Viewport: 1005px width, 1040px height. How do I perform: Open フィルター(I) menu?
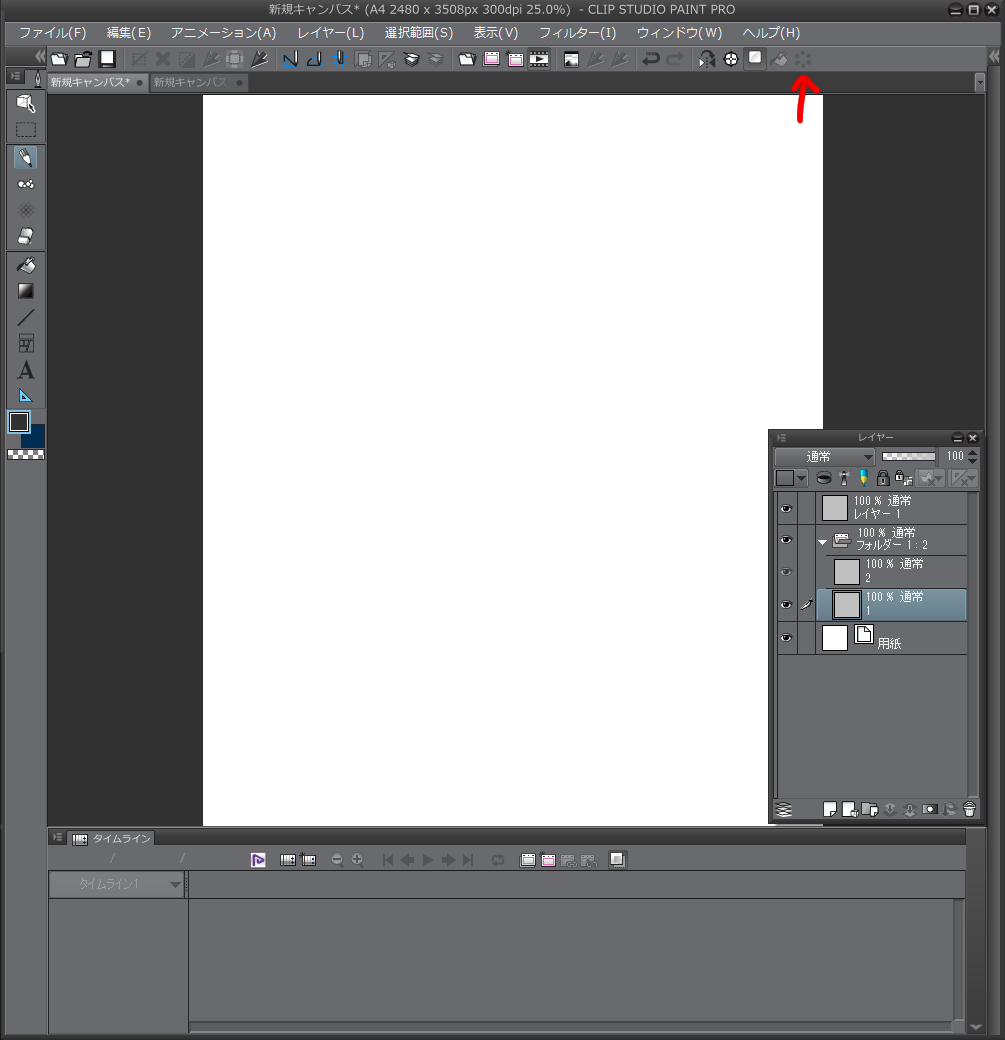[x=577, y=32]
